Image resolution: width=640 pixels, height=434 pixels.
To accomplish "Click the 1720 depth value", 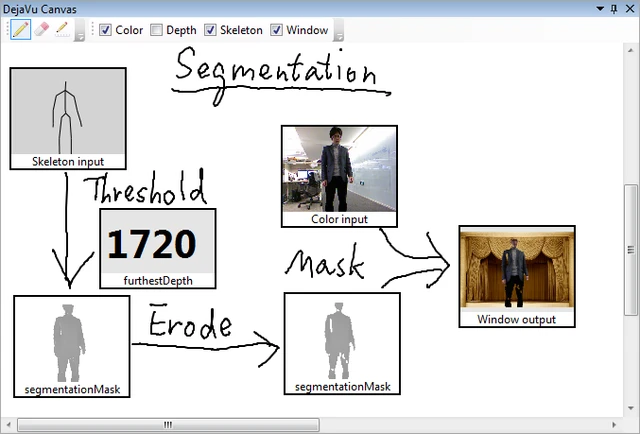I will coord(152,244).
